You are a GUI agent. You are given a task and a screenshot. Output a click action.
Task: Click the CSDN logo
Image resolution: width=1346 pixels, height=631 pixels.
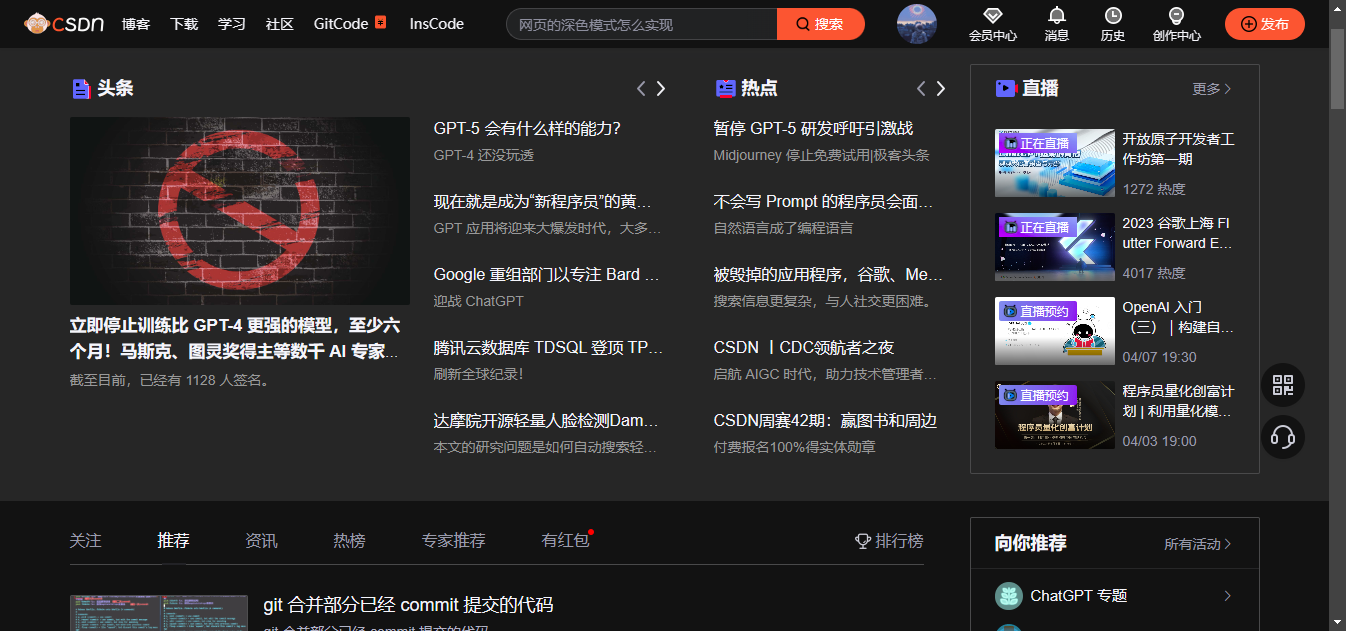[64, 23]
